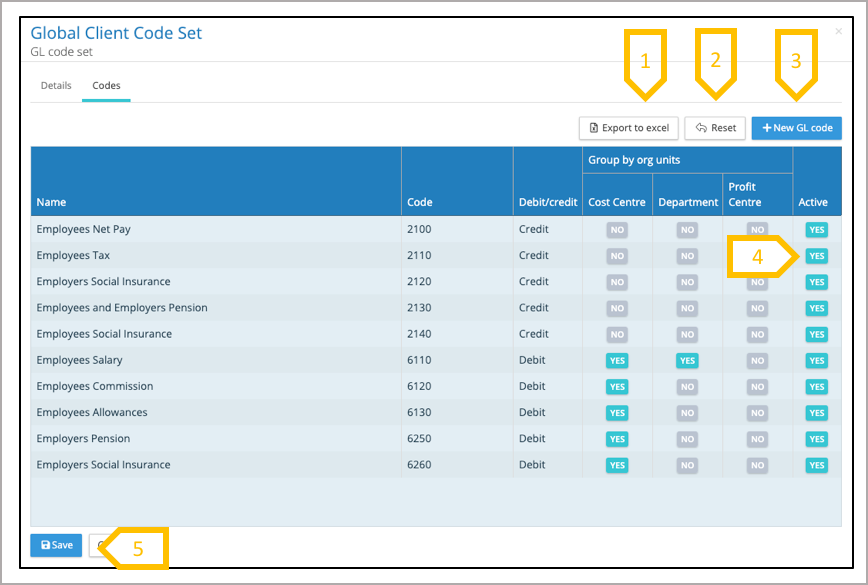
Task: Close the Global Client Code Set dialog
Action: pyautogui.click(x=838, y=32)
